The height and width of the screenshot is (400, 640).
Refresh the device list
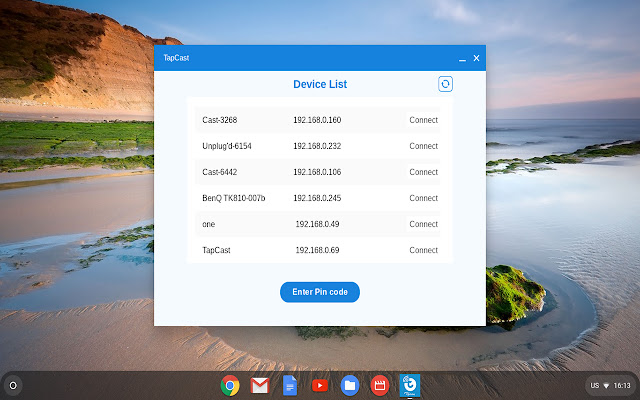[445, 84]
